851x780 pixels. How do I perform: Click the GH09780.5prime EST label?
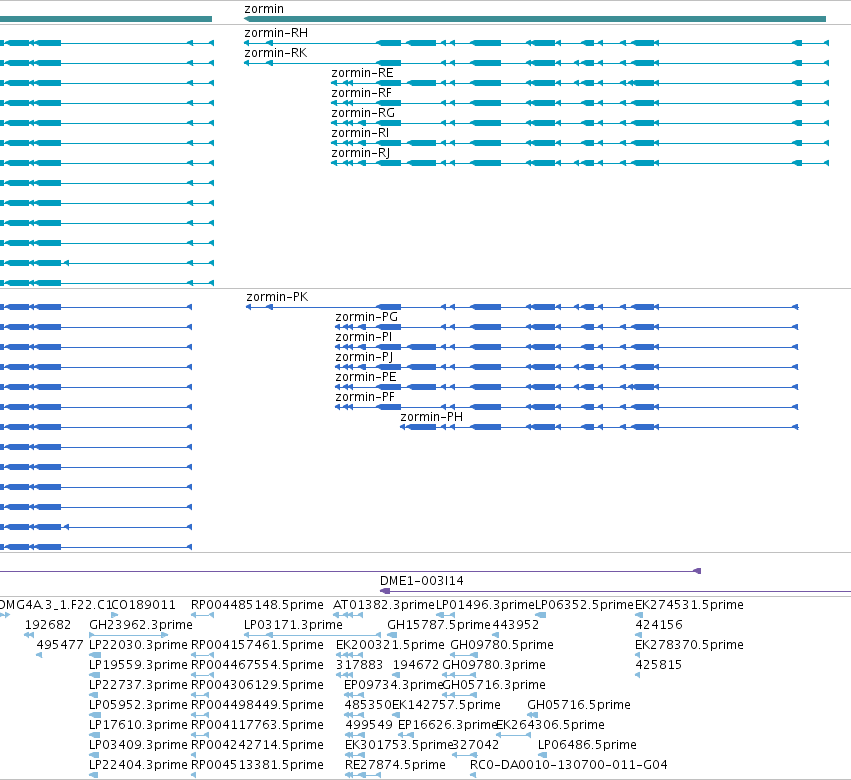coord(502,645)
